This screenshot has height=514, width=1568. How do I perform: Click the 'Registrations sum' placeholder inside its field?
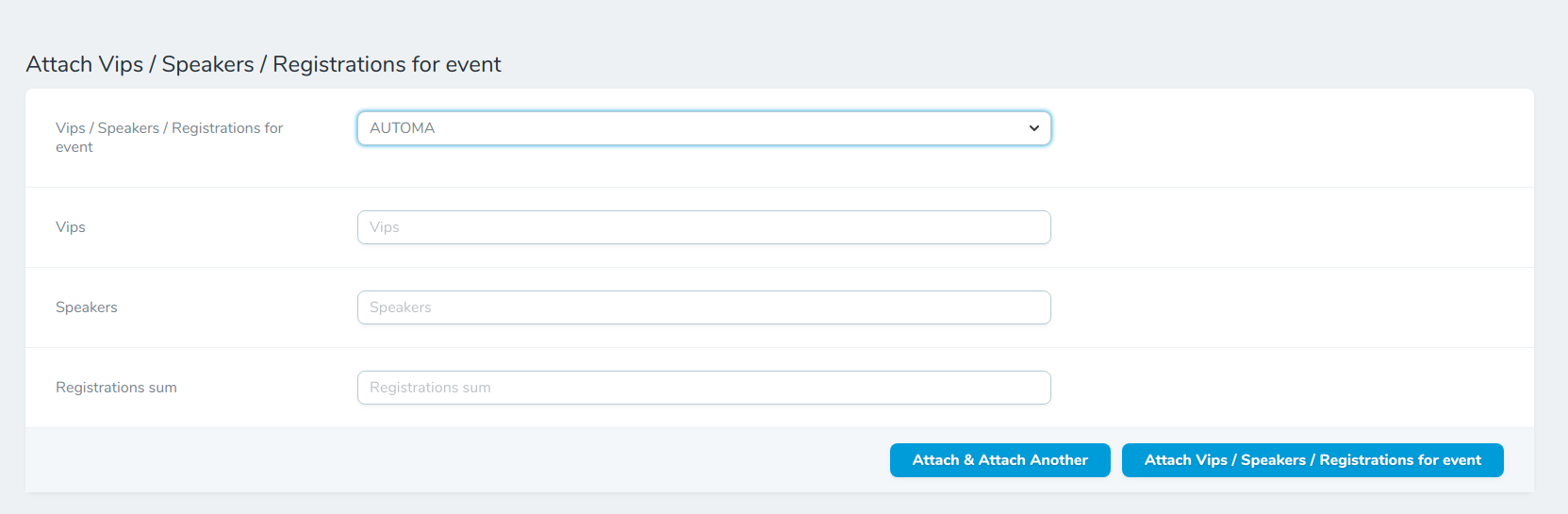click(x=430, y=388)
